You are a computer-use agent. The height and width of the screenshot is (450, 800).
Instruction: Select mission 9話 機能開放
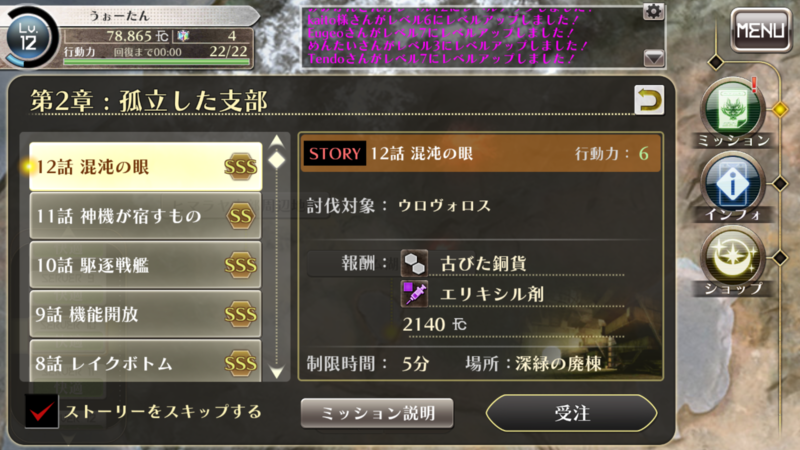(145, 314)
